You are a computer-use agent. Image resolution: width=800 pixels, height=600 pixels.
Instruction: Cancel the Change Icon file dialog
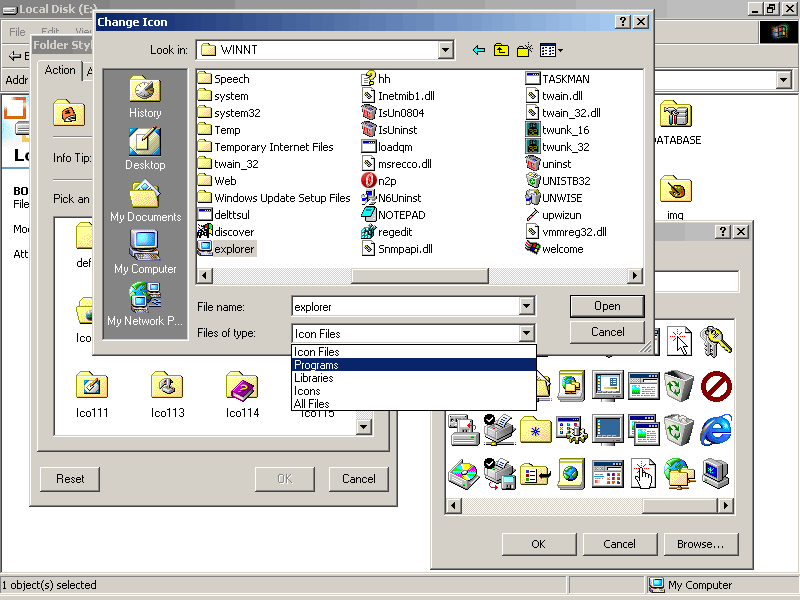[607, 332]
